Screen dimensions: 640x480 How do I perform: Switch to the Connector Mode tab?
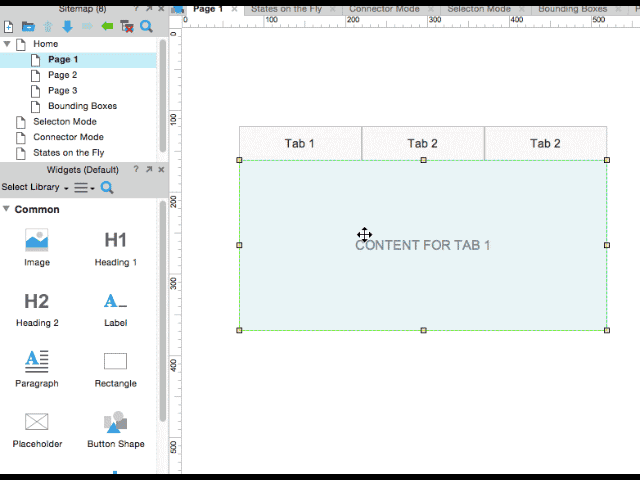pyautogui.click(x=384, y=9)
